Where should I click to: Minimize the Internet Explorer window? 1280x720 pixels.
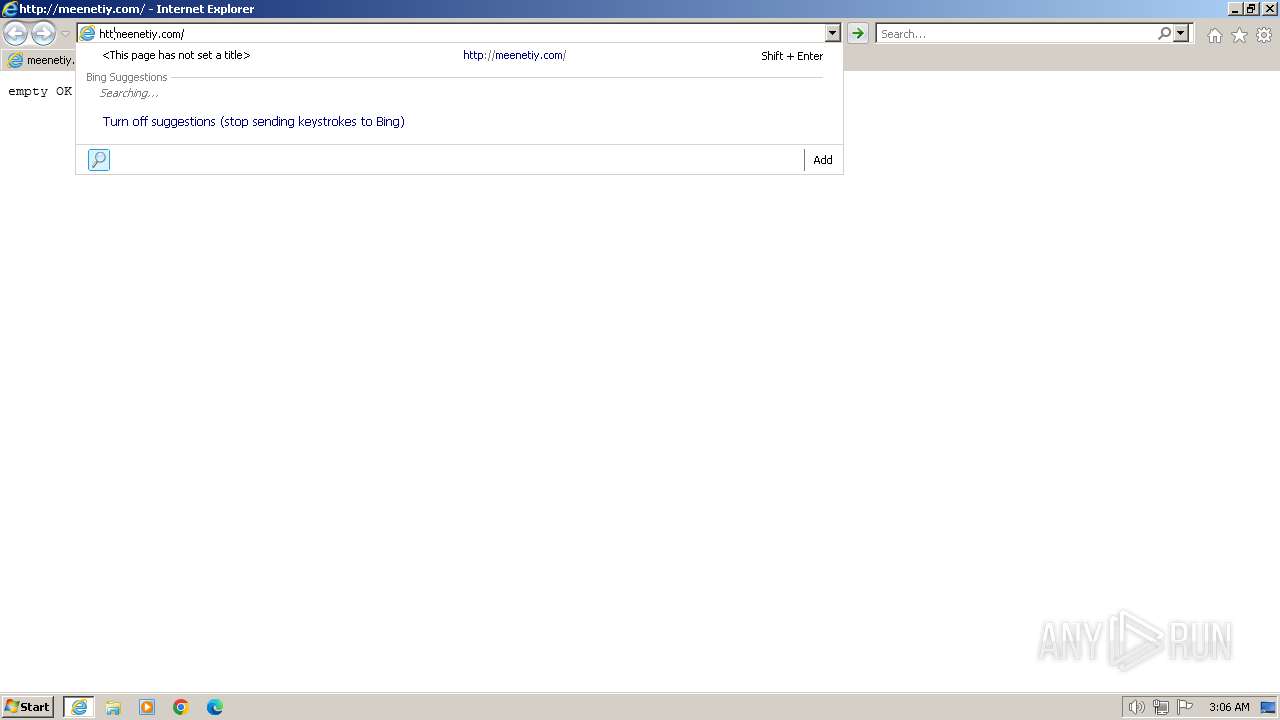(1236, 9)
